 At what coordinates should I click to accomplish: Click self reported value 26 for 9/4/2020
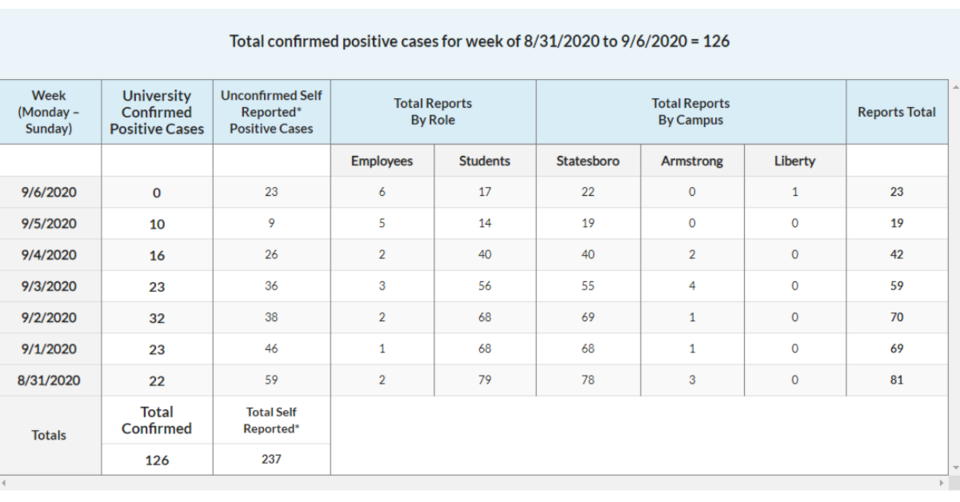point(271,254)
